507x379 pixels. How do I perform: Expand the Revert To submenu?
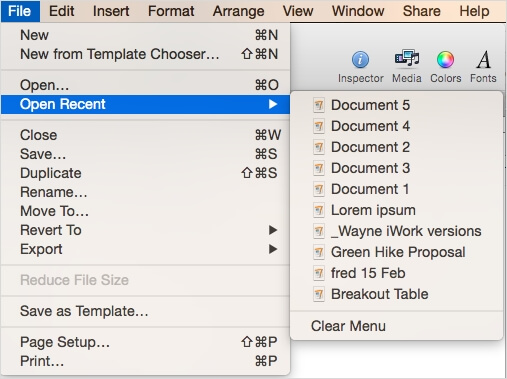[273, 230]
